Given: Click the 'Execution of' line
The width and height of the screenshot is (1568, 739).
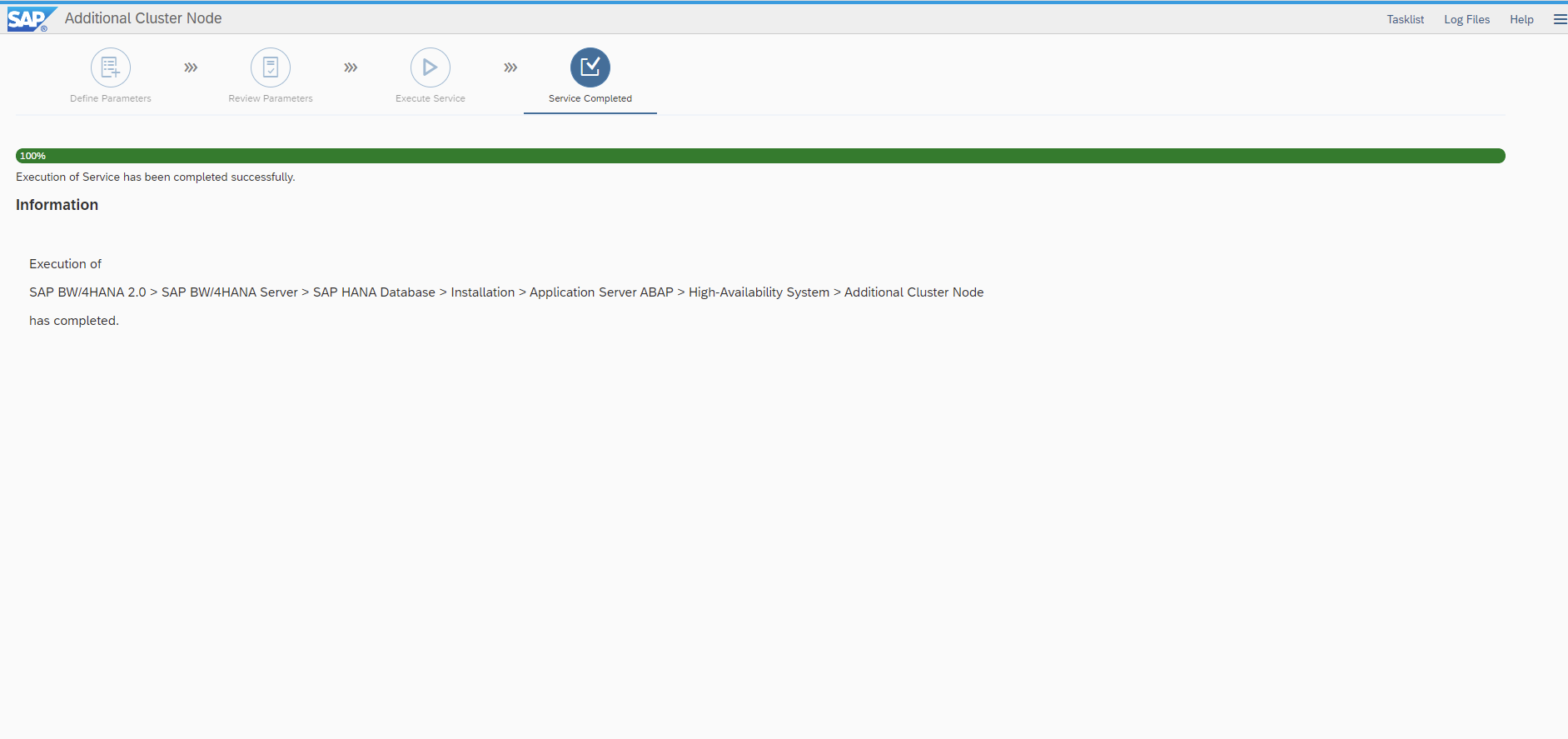Looking at the screenshot, I should point(65,264).
